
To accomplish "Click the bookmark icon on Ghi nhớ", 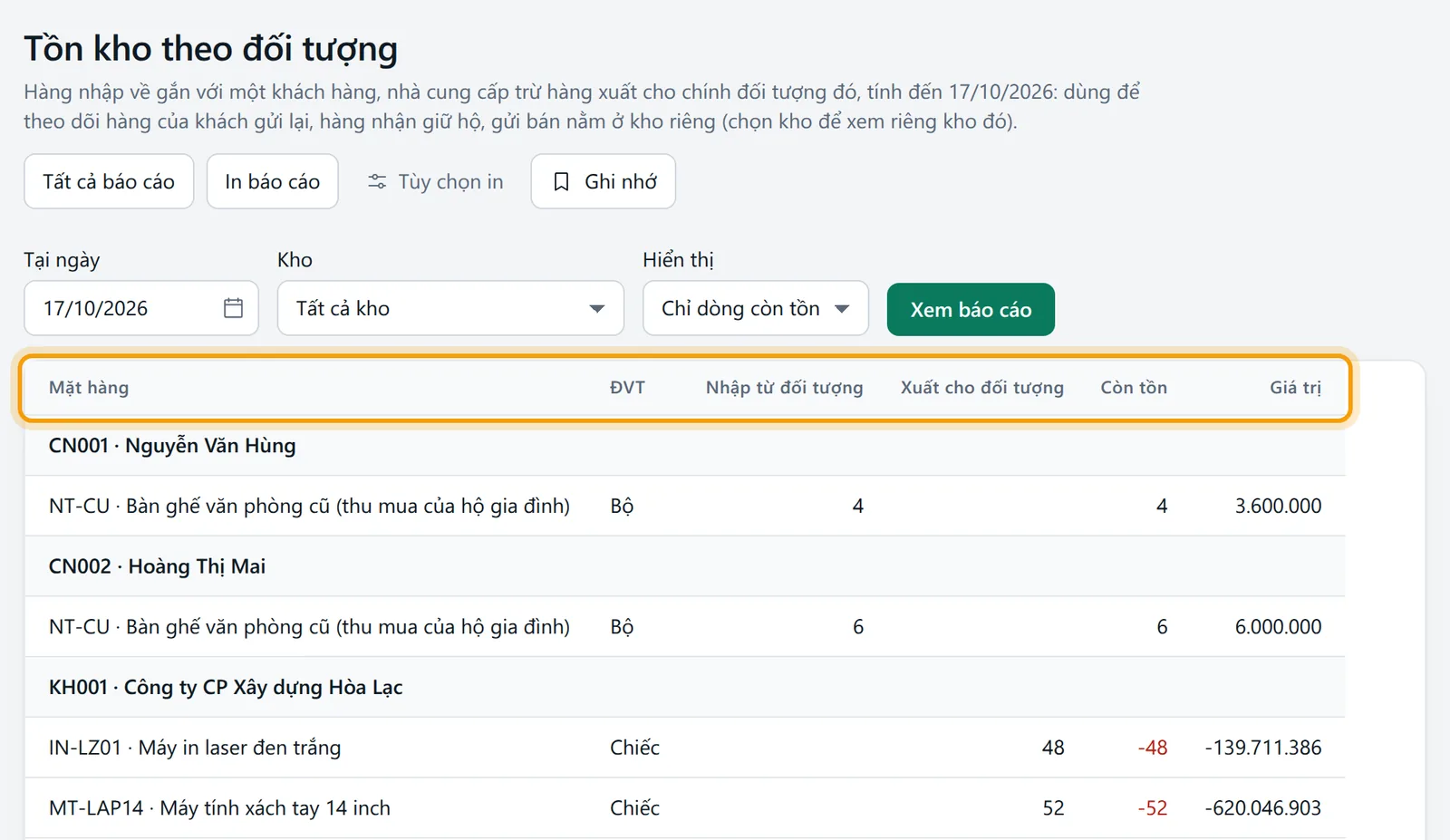I will coord(561,182).
